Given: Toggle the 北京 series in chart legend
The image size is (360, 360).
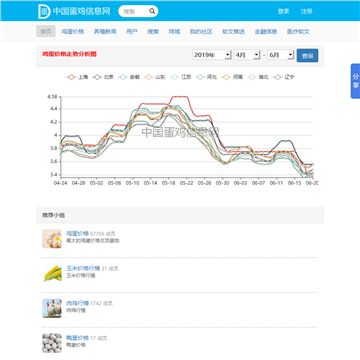Looking at the screenshot, I should coord(103,77).
